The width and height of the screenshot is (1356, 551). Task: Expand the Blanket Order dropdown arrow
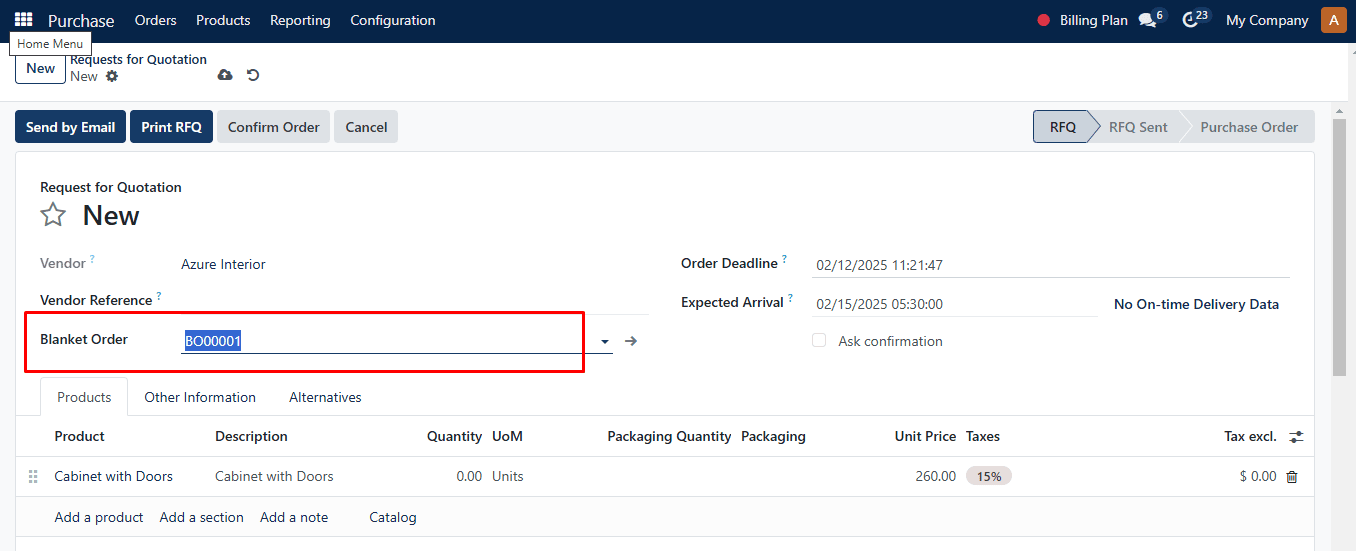(605, 342)
